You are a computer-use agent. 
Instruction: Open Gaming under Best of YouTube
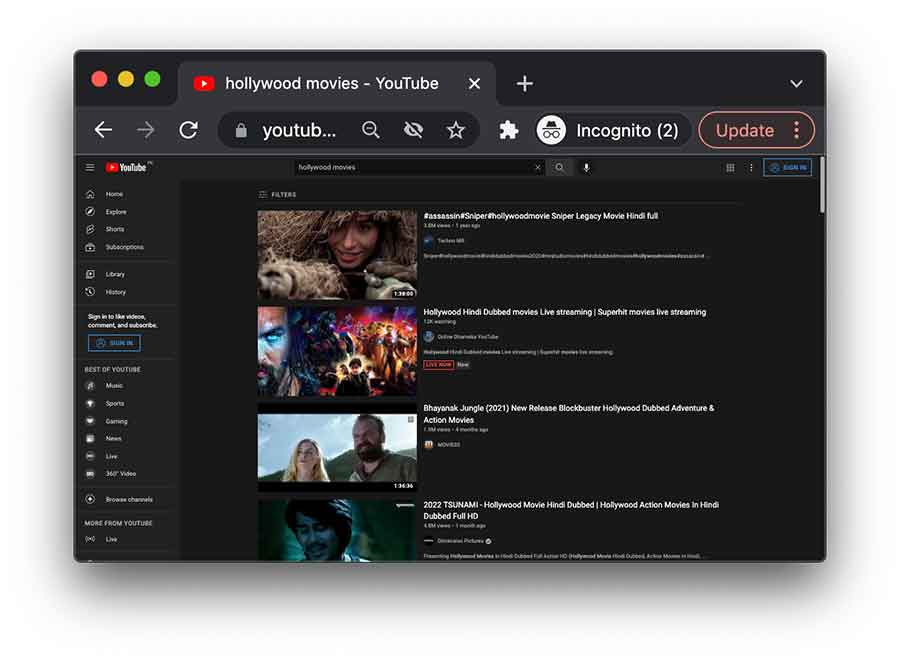point(127,421)
